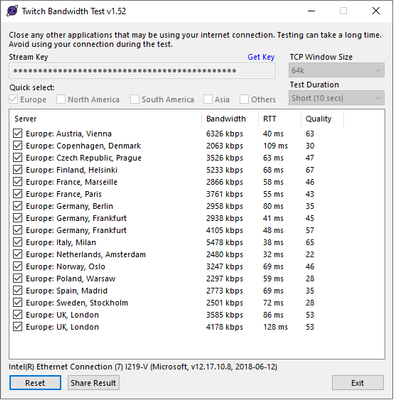Screen dimensions: 394x400
Task: Click the 4178 kbps bandwidth value
Action: tap(225, 327)
